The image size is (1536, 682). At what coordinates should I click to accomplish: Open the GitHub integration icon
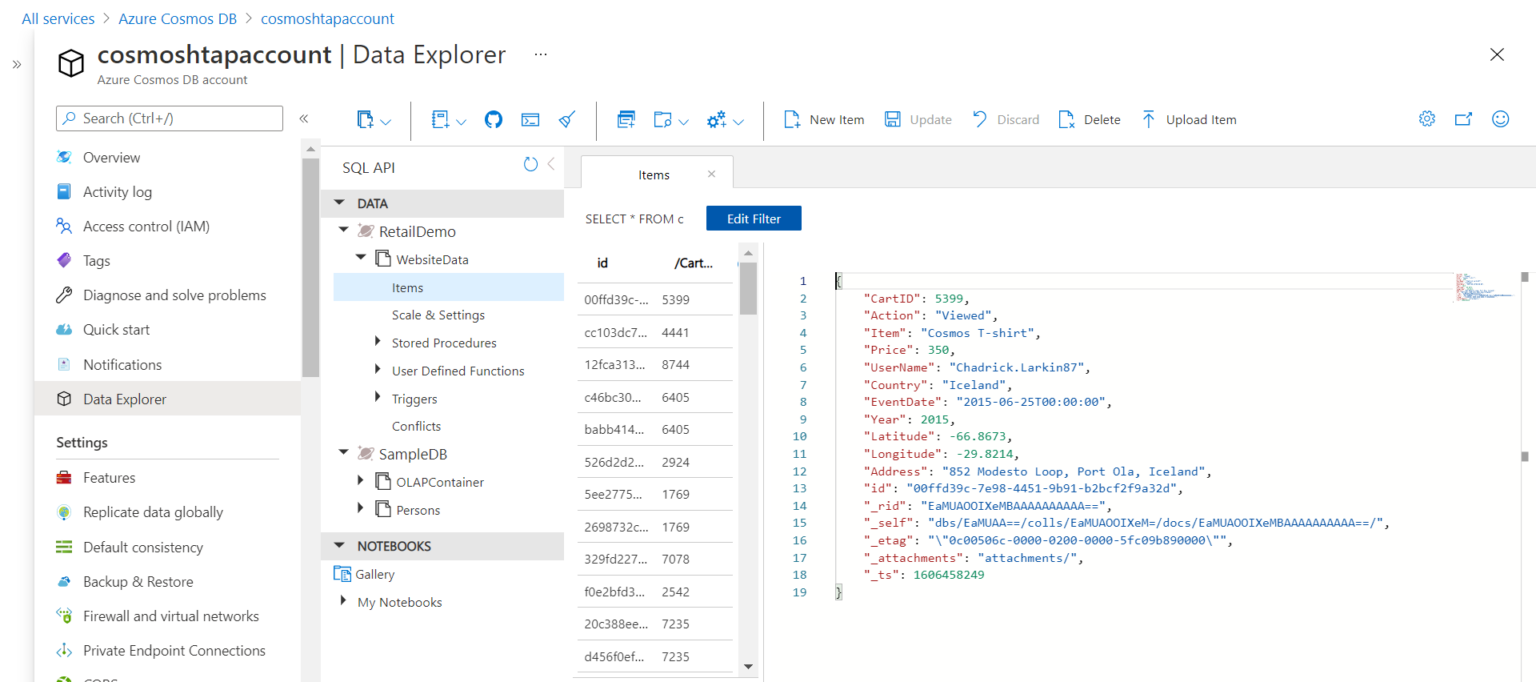(493, 119)
